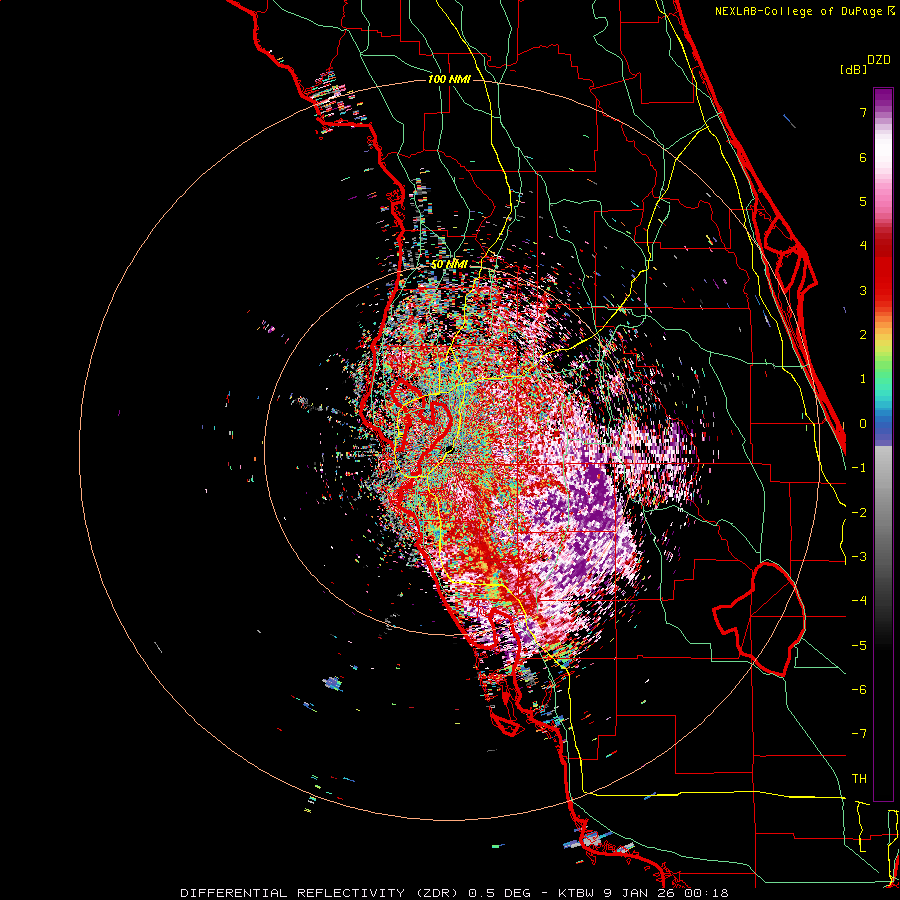This screenshot has height=900, width=900.
Task: Click the -5 value on the scale
Action: click(x=859, y=646)
